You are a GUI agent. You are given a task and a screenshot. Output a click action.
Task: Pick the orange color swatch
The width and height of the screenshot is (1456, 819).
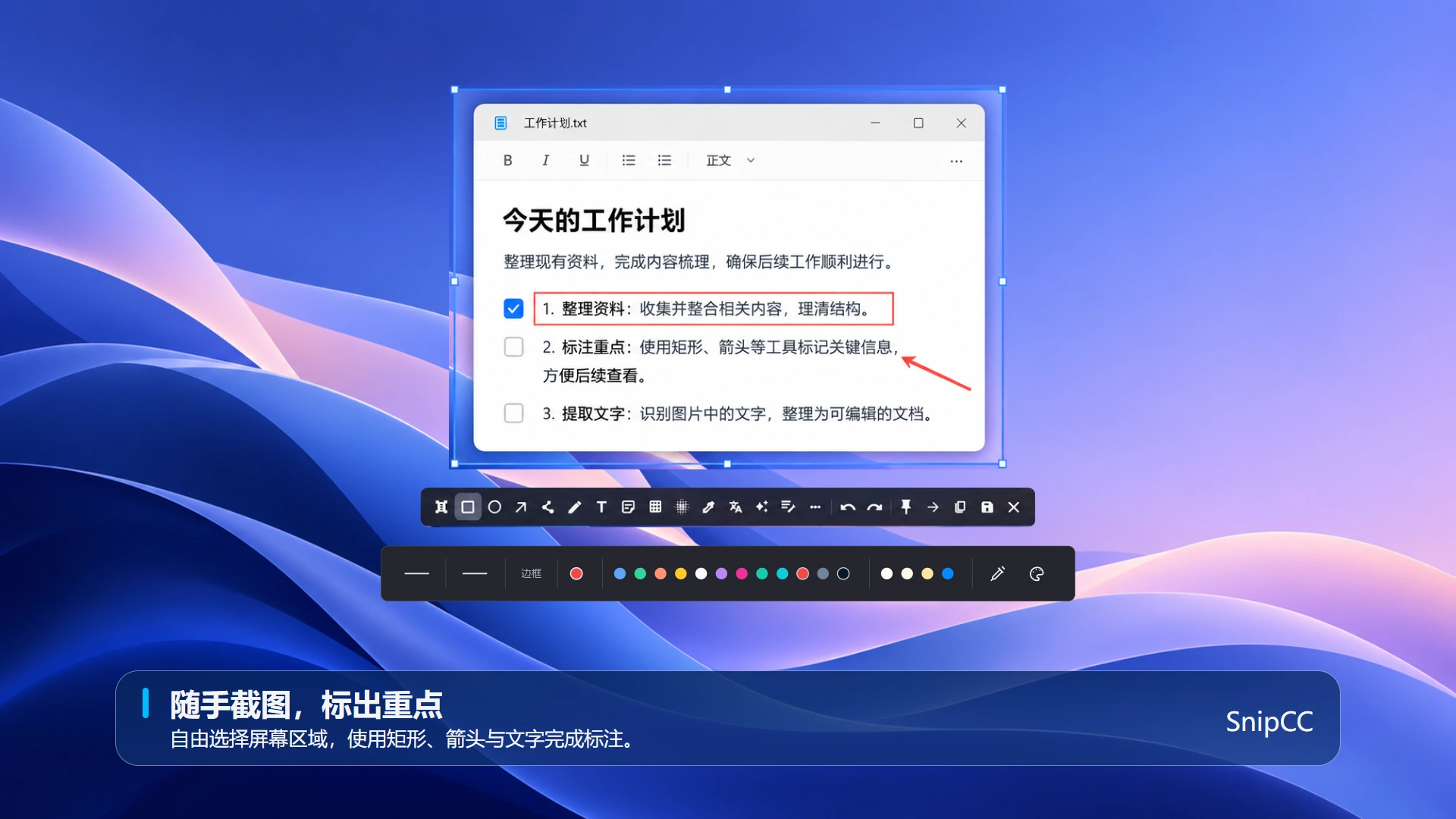[661, 574]
